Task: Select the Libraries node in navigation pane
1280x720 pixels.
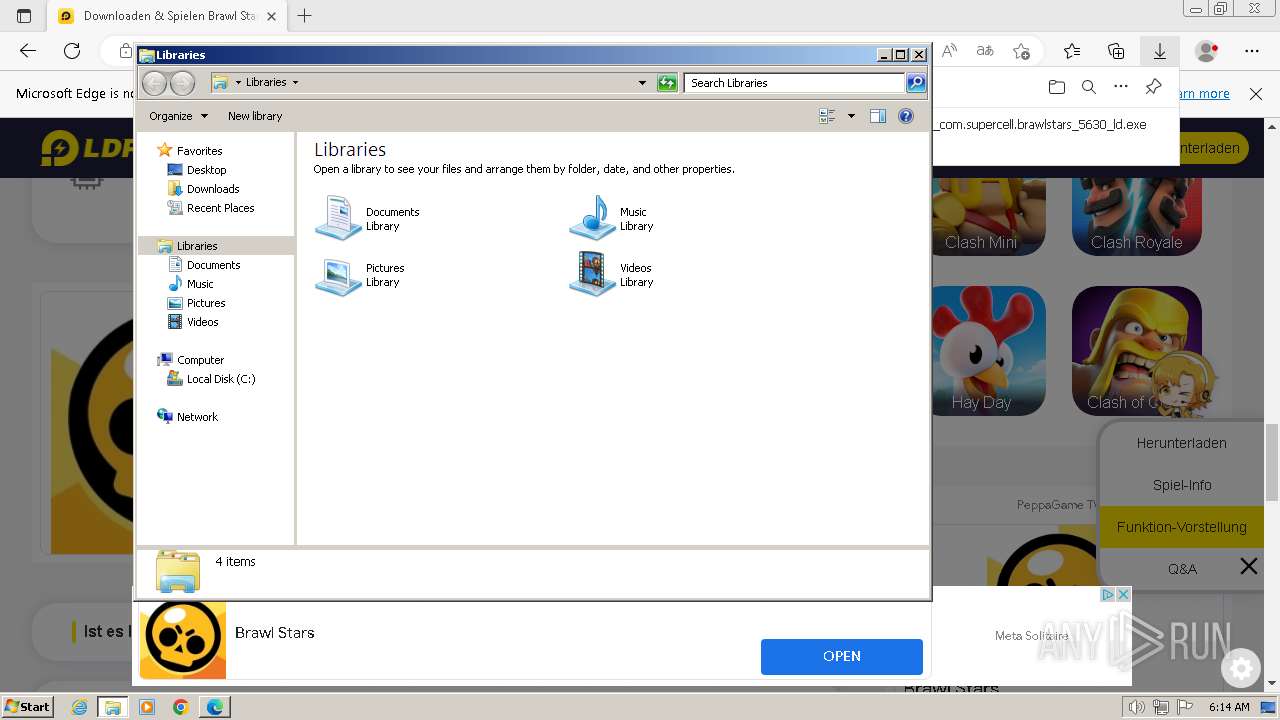Action: tap(197, 246)
